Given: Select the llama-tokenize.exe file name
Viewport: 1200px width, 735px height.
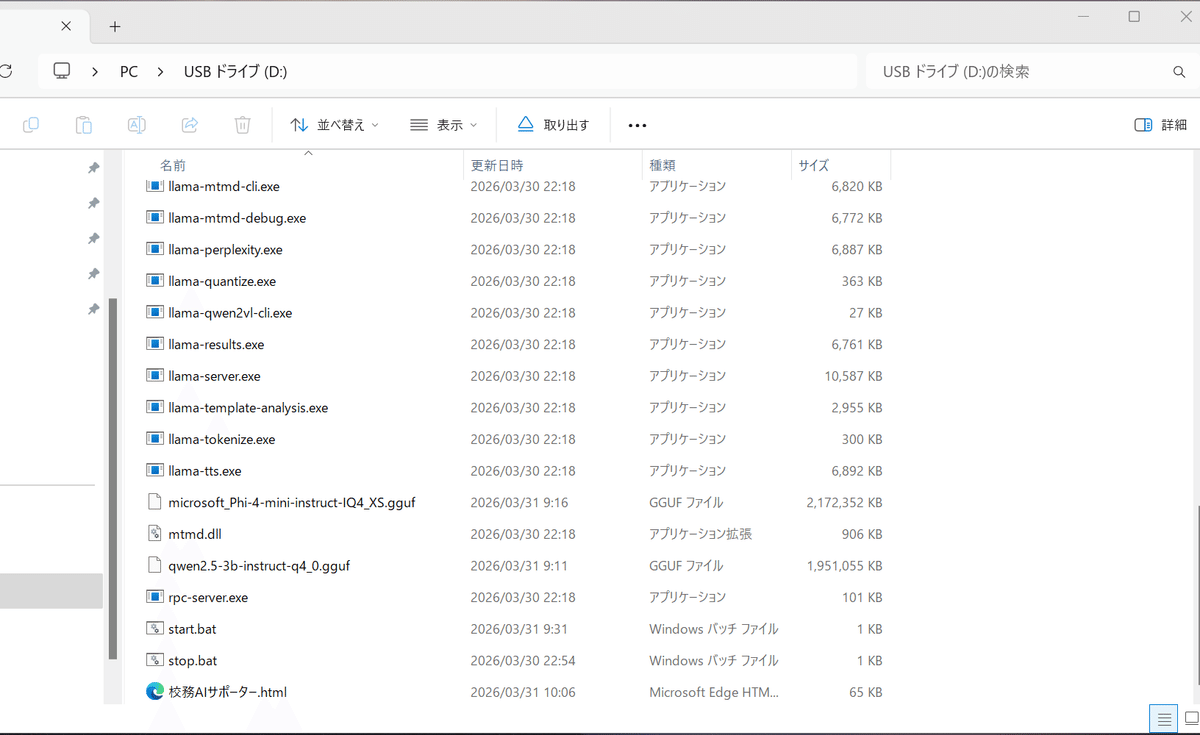Looking at the screenshot, I should (222, 439).
